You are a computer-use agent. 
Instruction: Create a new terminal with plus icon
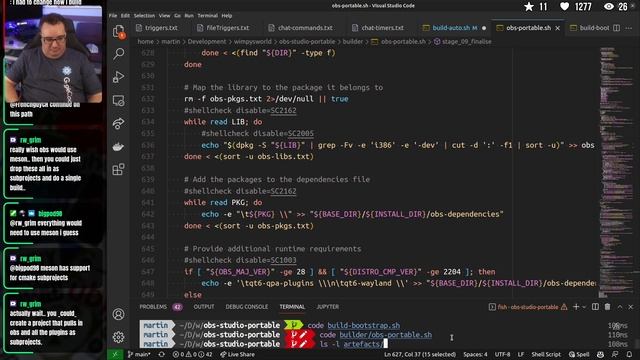coord(576,307)
